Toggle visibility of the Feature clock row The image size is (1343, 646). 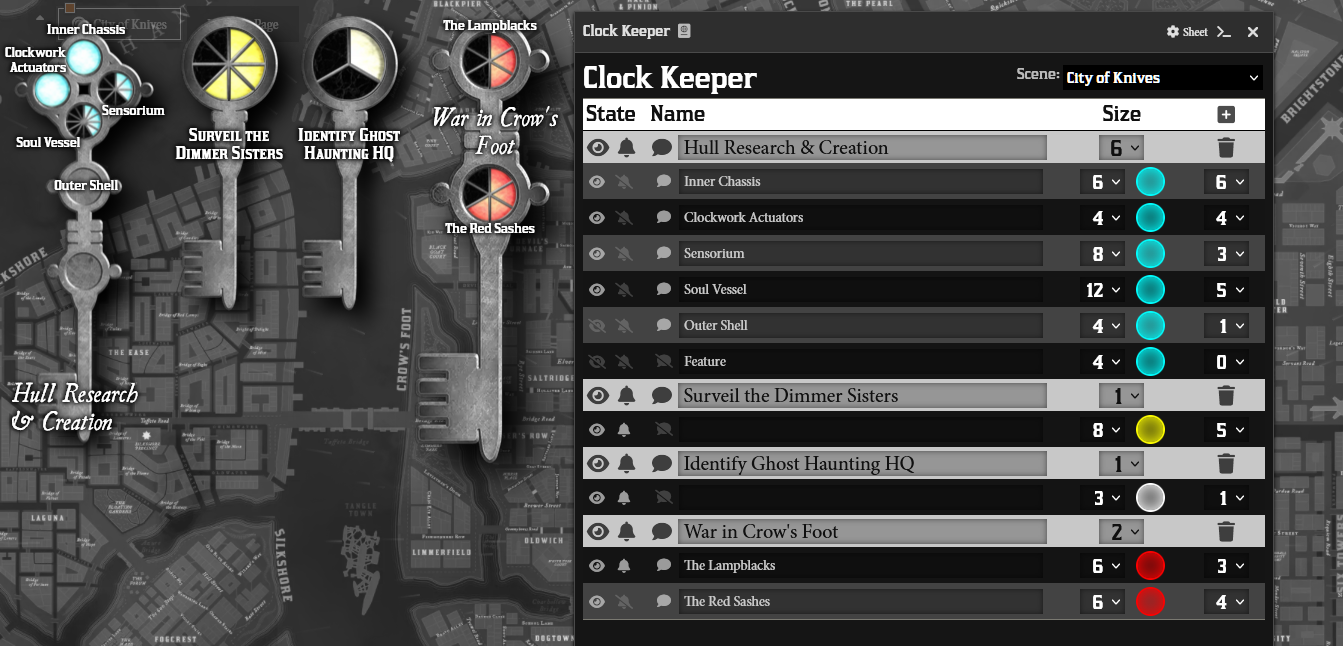click(x=597, y=361)
